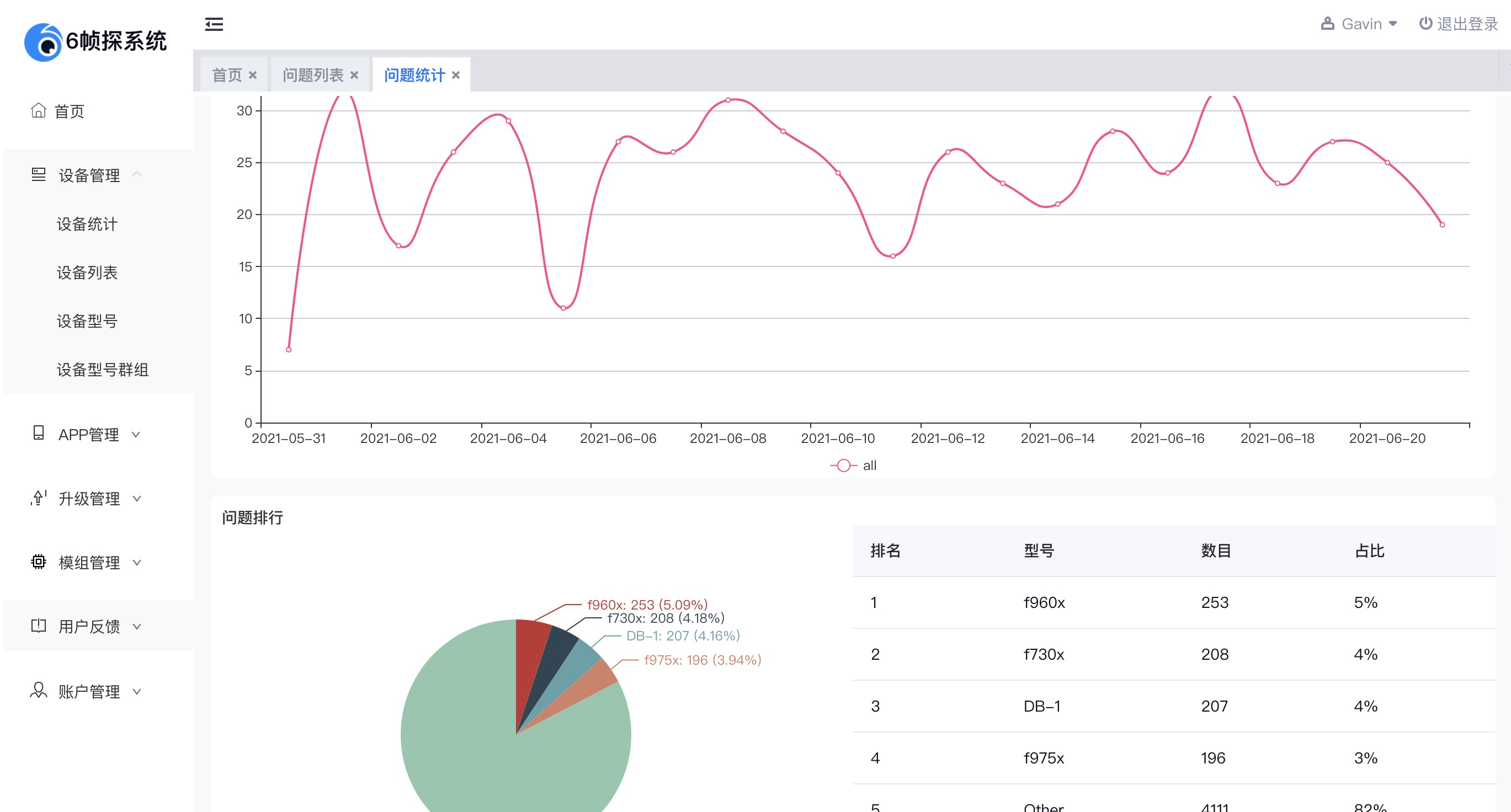Click the 6帧探系统 logo
1511x812 pixels.
95,41
